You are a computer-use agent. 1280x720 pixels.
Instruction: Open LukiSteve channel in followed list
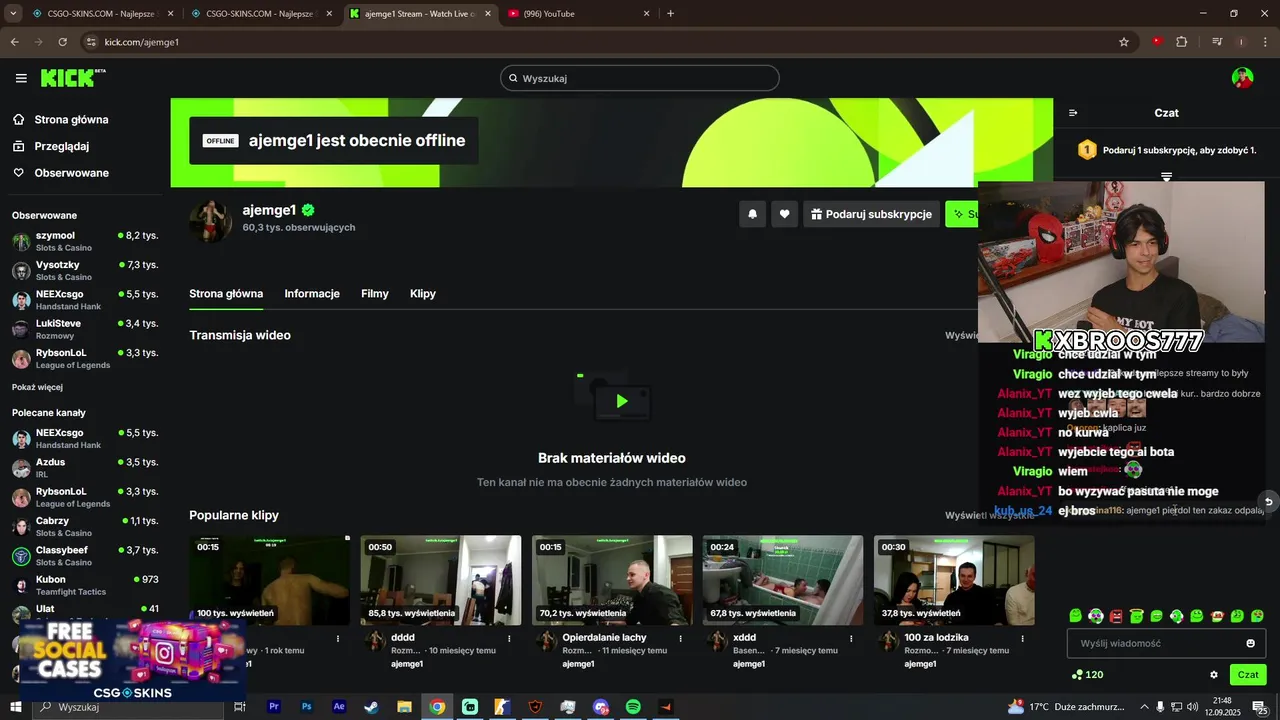(x=85, y=329)
